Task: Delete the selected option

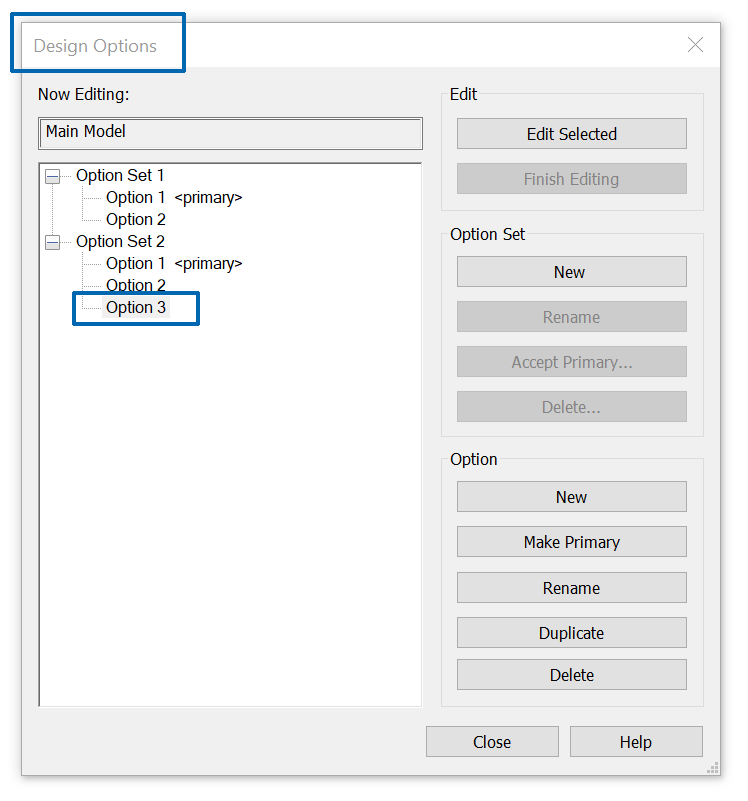Action: pos(571,675)
